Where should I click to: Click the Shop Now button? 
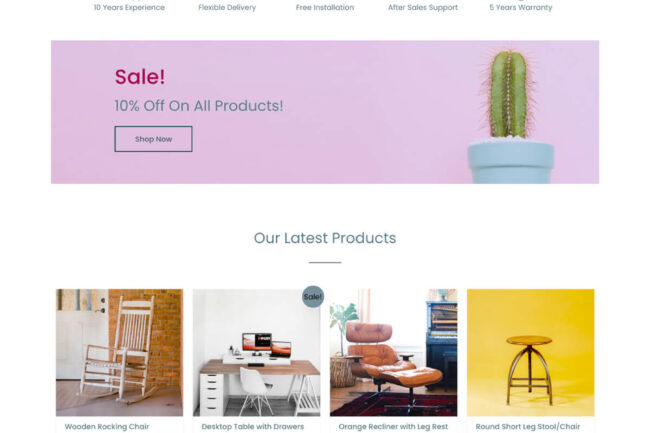point(153,139)
